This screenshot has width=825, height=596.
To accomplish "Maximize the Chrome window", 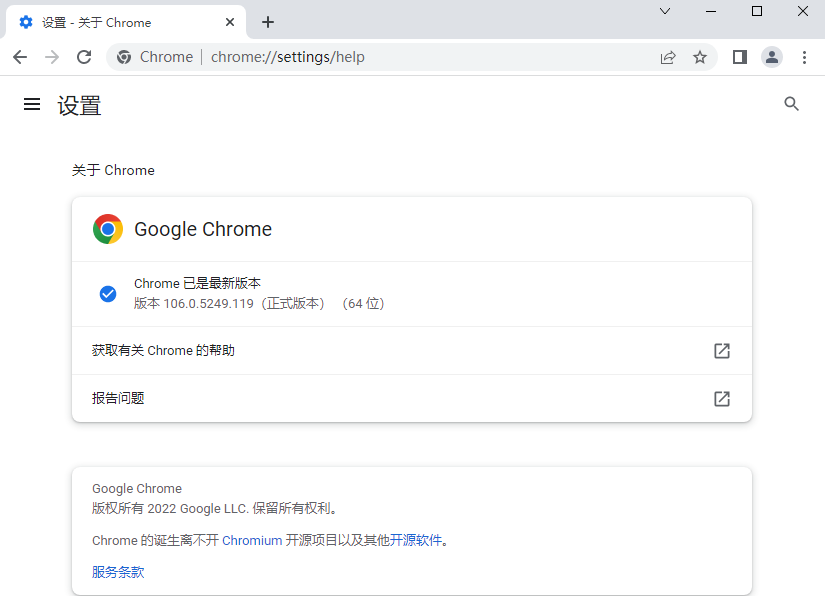I will coord(757,11).
